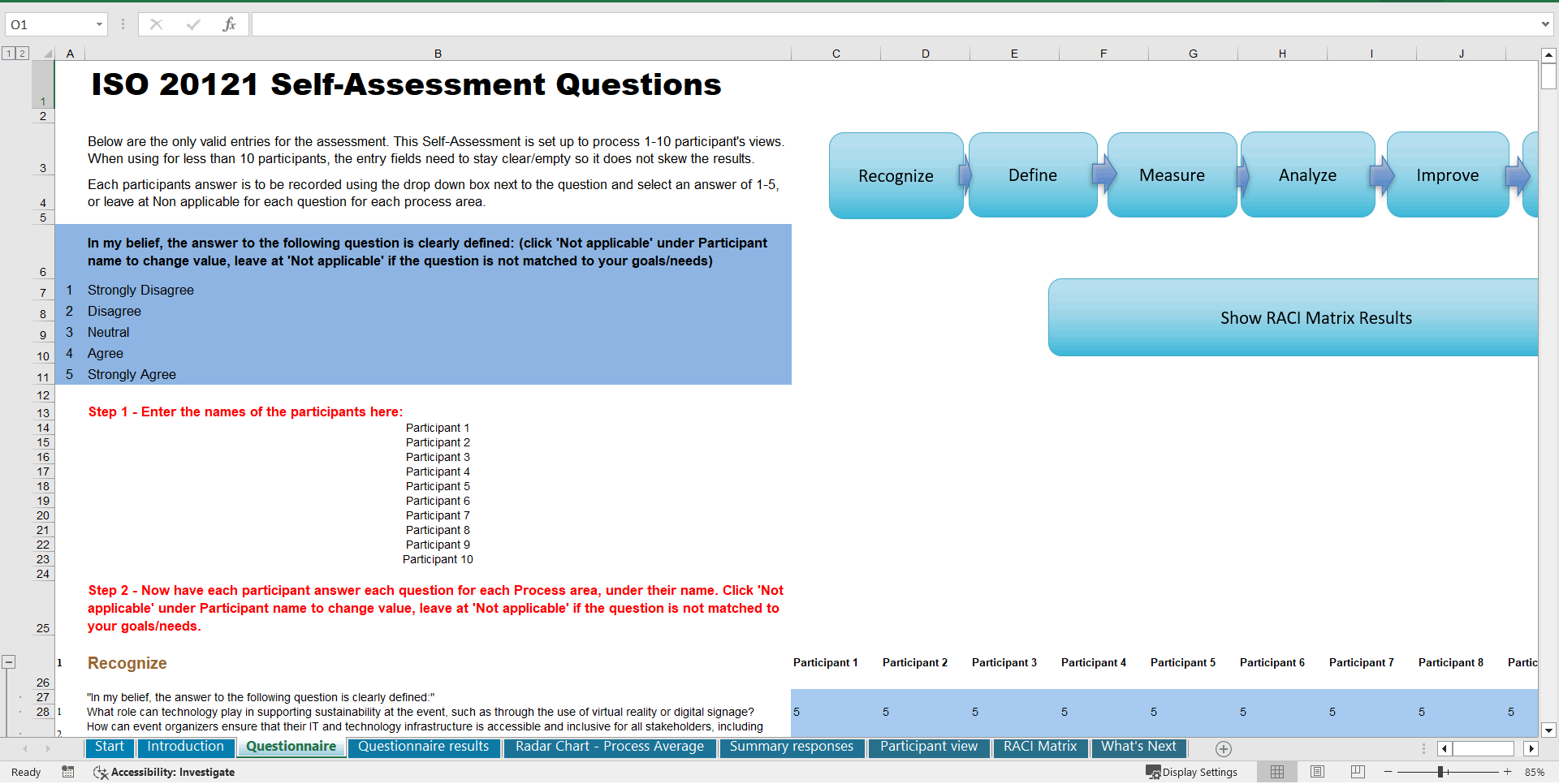Select the Participant 10 name cell
Viewport: 1559px width, 784px height.
[x=438, y=559]
